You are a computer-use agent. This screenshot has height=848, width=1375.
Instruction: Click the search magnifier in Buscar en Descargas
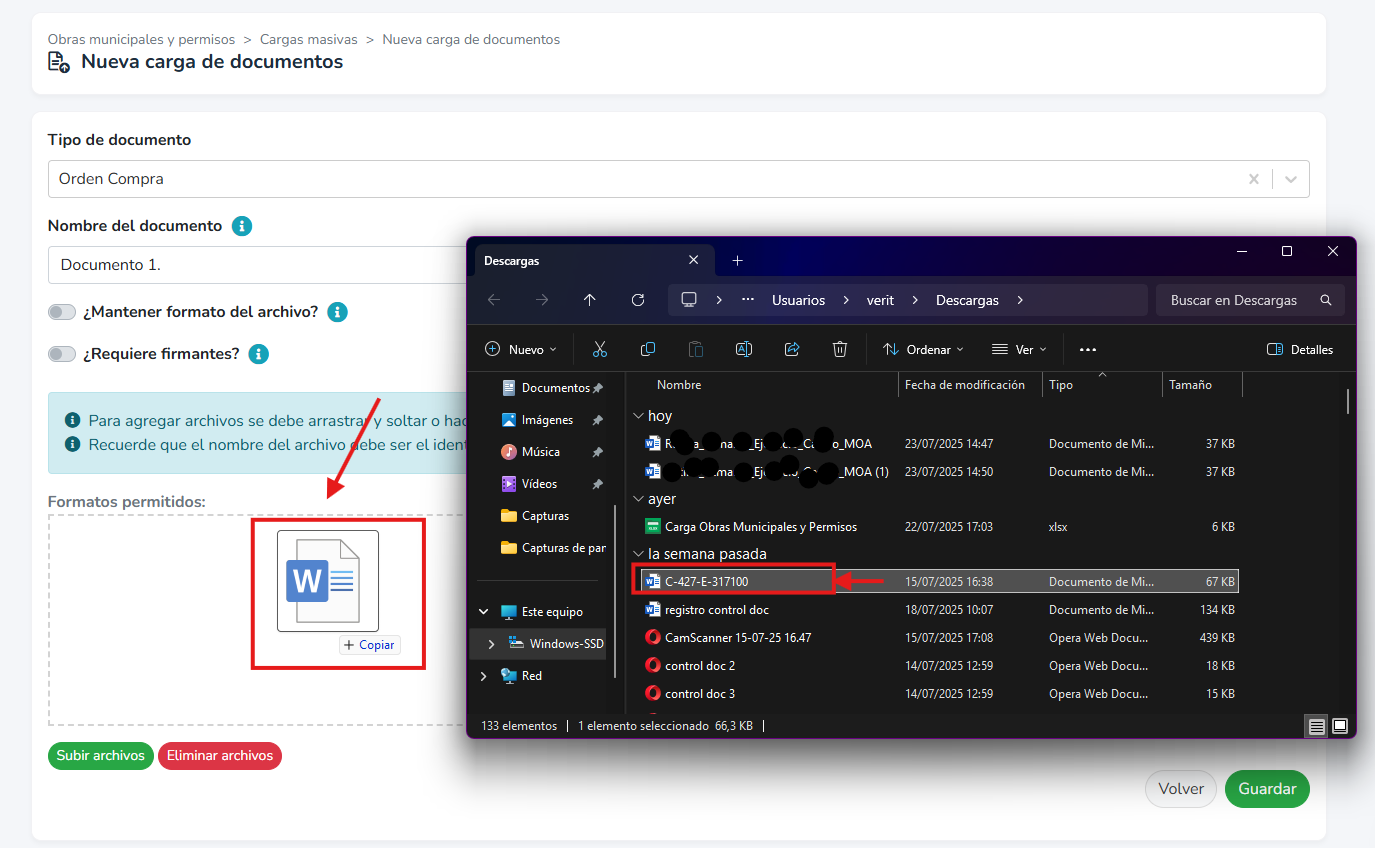coord(1326,300)
